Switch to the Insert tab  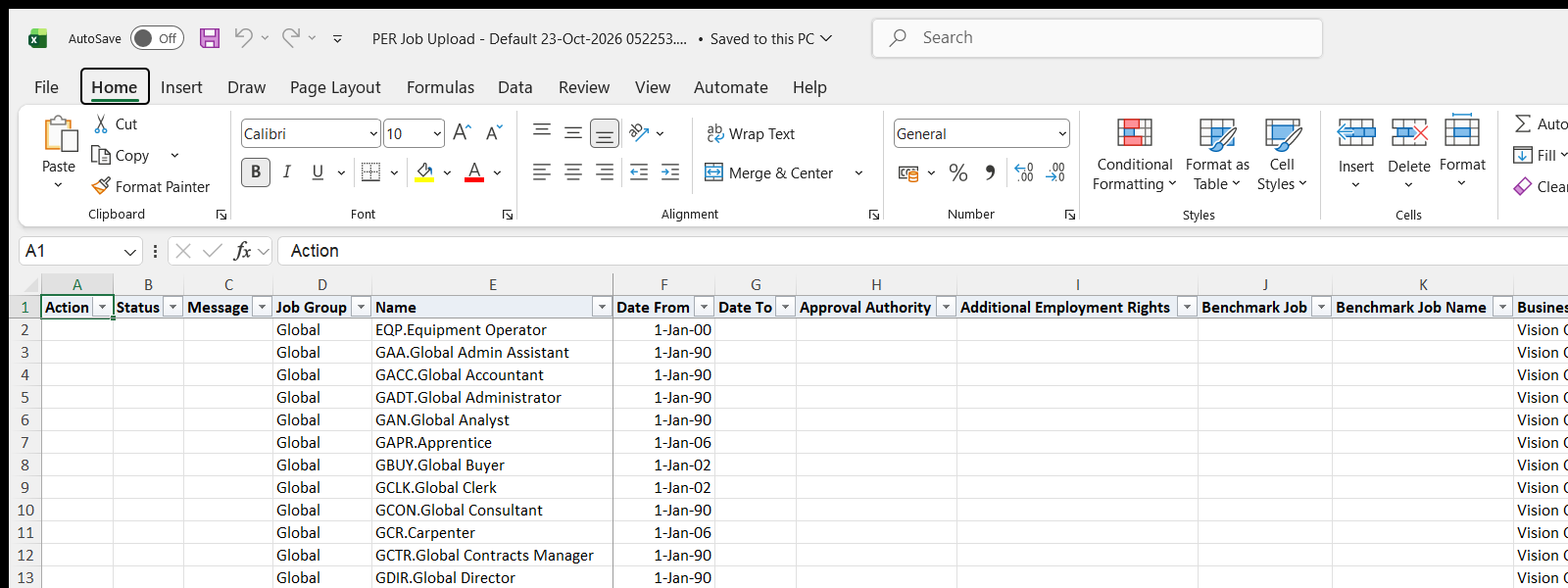(181, 87)
